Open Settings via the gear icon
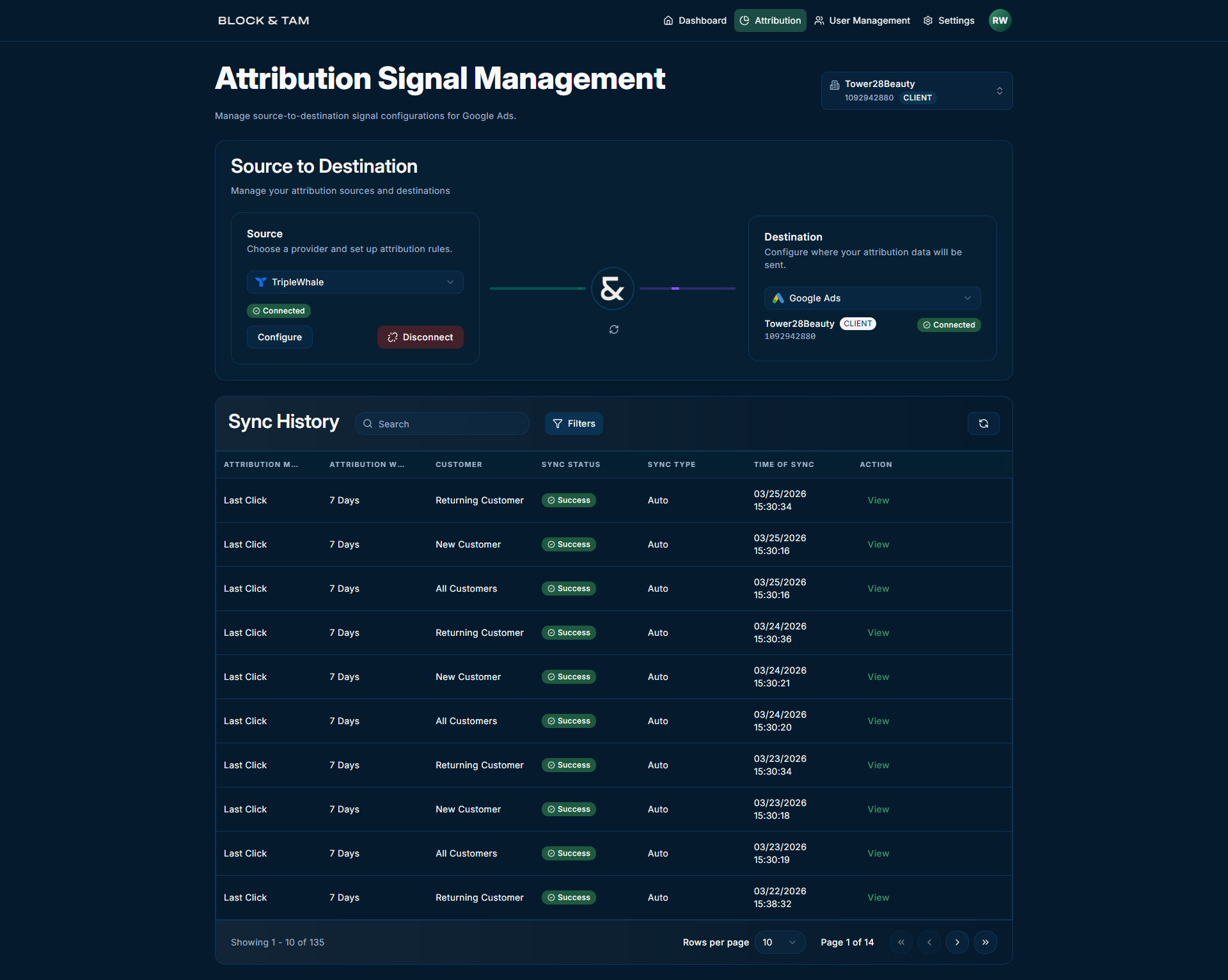1228x980 pixels. [927, 20]
